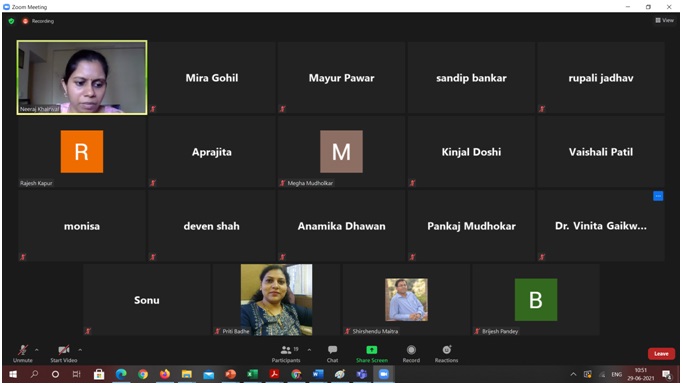682x385 pixels.
Task: Expand video options arrow next to Start Video
Action: 80,350
